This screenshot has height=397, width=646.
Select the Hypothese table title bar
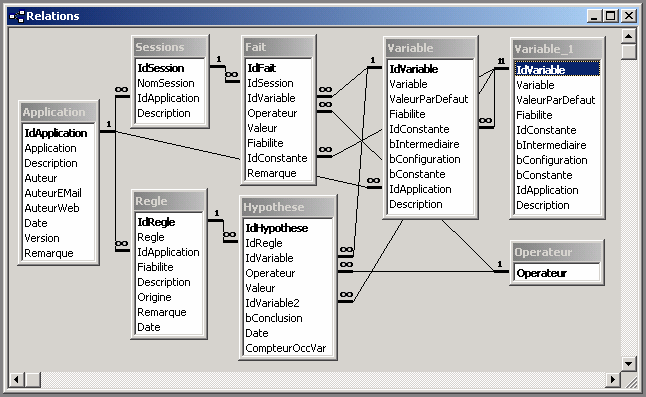[288, 207]
